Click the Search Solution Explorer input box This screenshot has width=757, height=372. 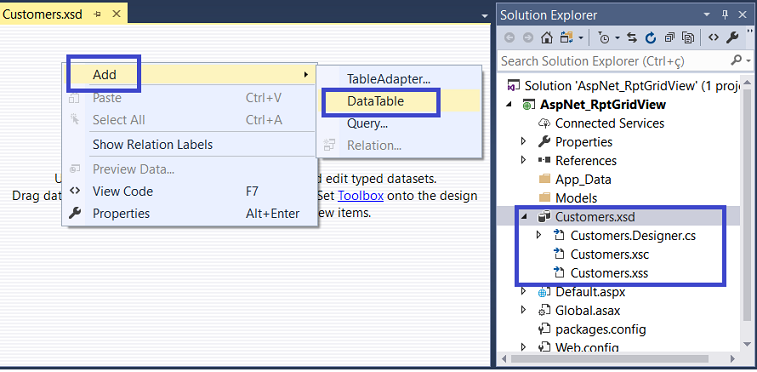point(613,61)
